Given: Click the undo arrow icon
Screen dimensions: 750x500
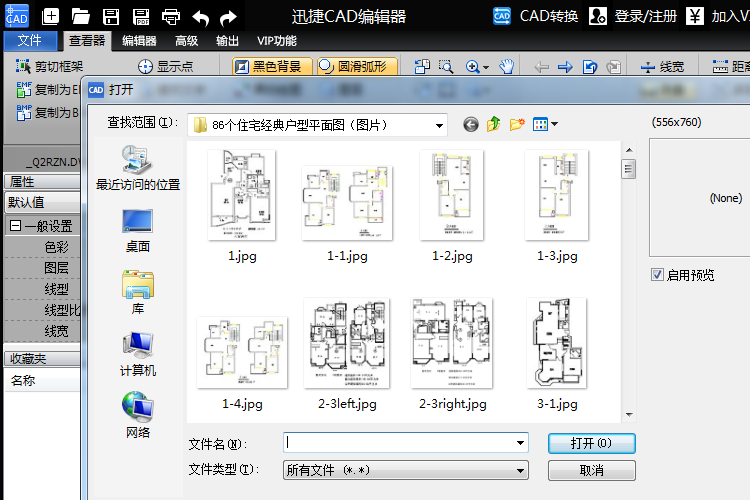Looking at the screenshot, I should (200, 18).
